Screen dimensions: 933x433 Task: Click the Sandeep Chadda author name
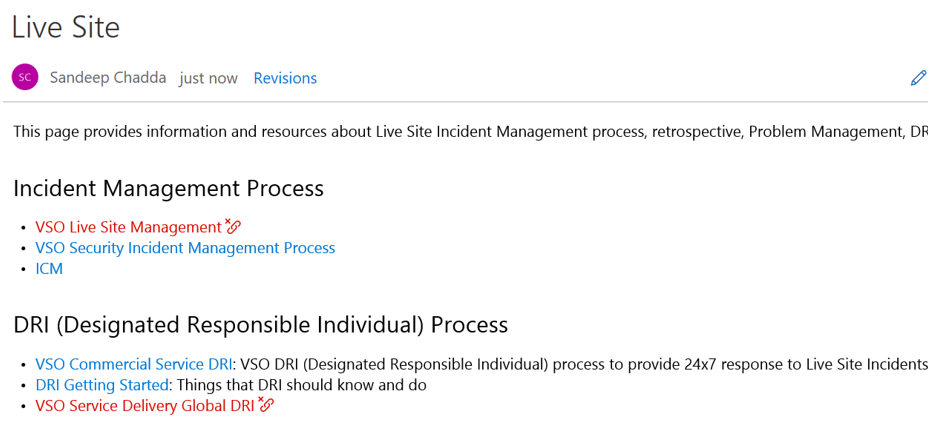coord(108,78)
